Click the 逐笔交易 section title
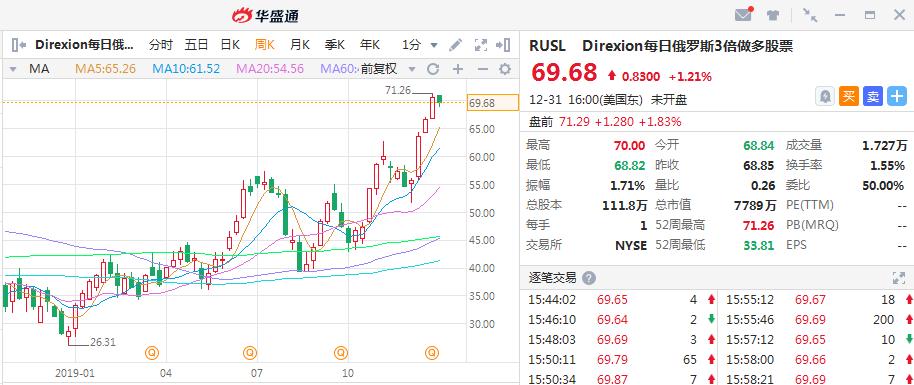The width and height of the screenshot is (914, 385). point(552,278)
